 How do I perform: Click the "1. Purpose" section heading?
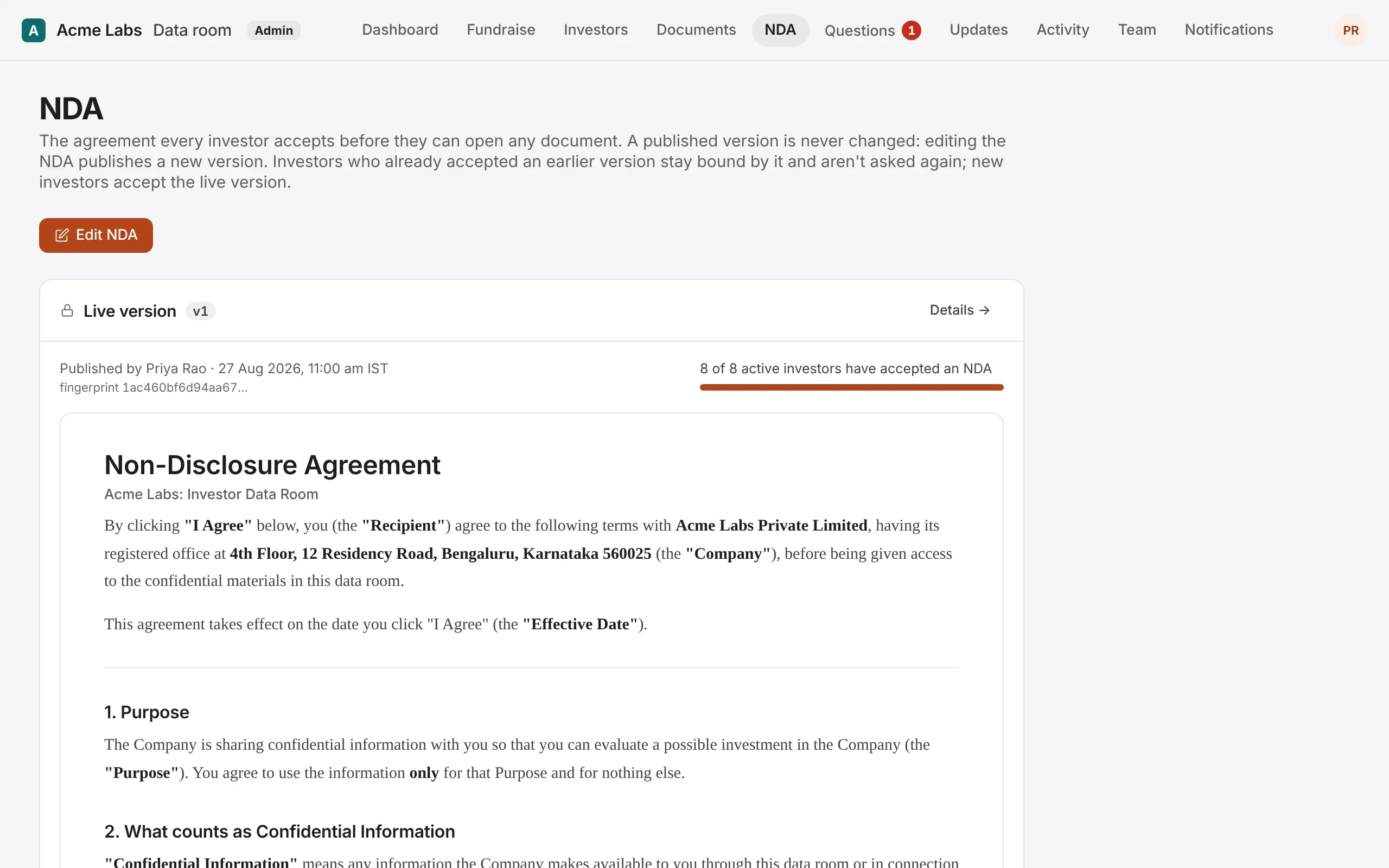point(146,712)
